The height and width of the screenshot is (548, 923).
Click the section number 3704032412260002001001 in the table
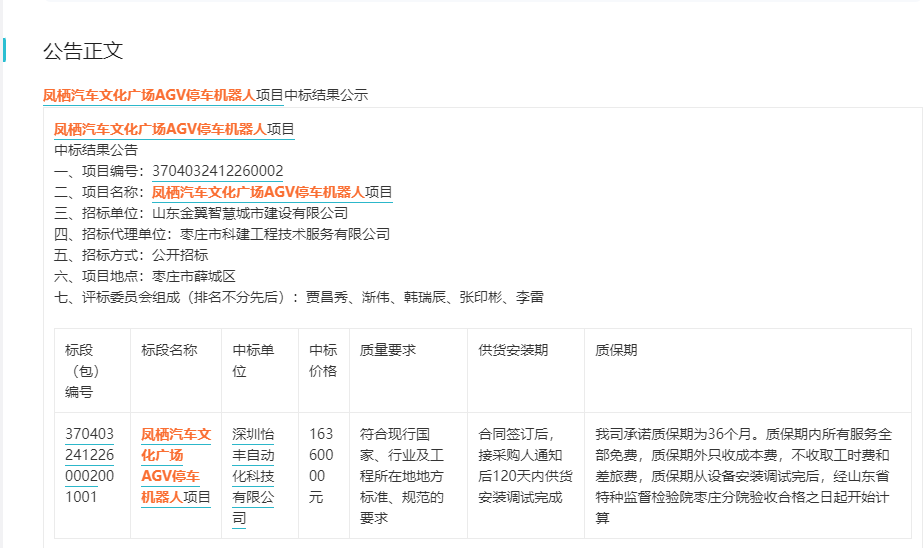click(89, 466)
